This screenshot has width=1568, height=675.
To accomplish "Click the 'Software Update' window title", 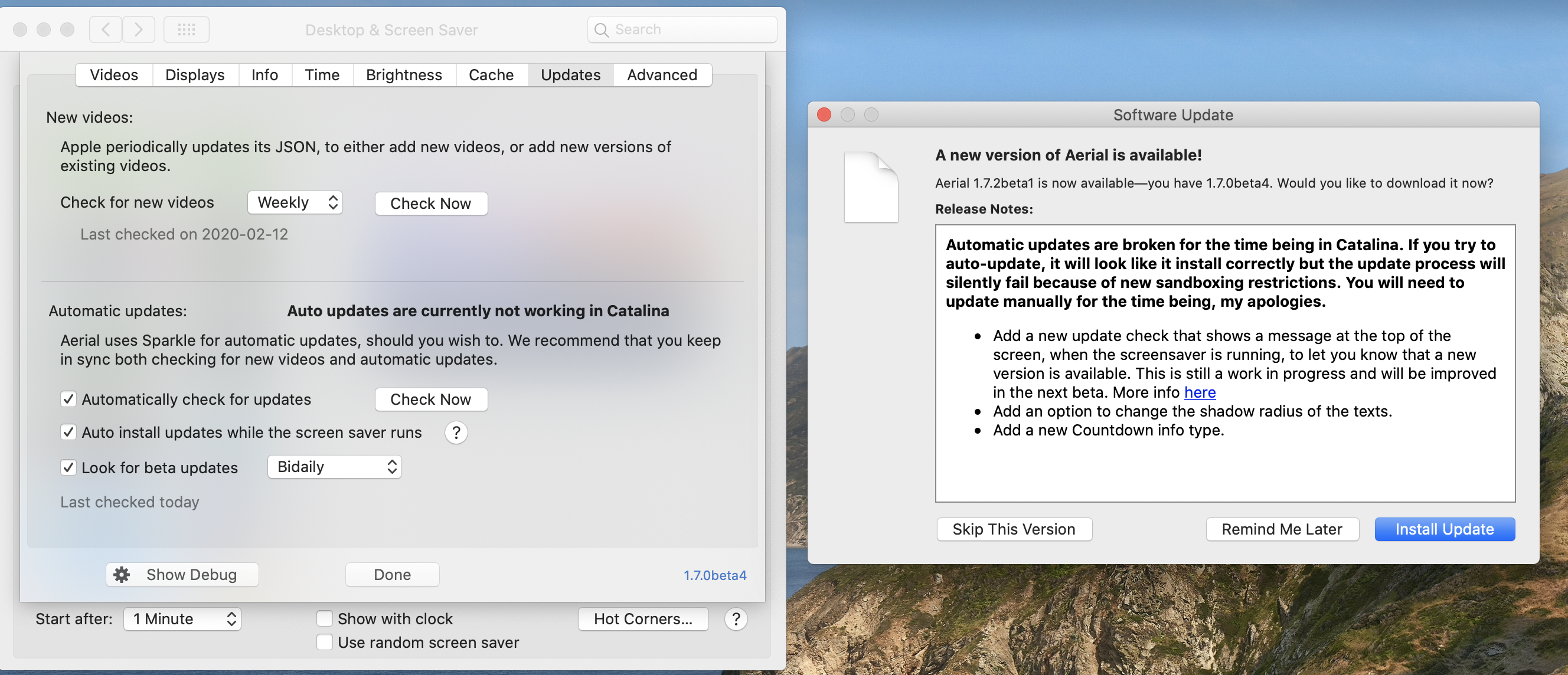I will pyautogui.click(x=1173, y=114).
